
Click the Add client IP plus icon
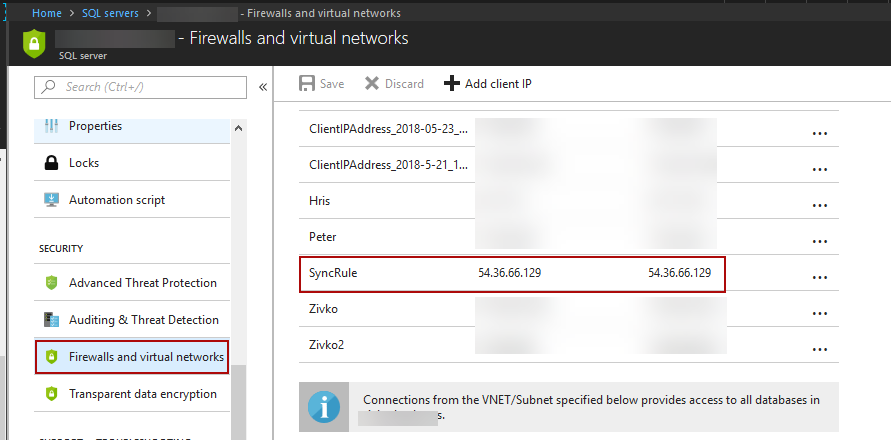[x=452, y=84]
